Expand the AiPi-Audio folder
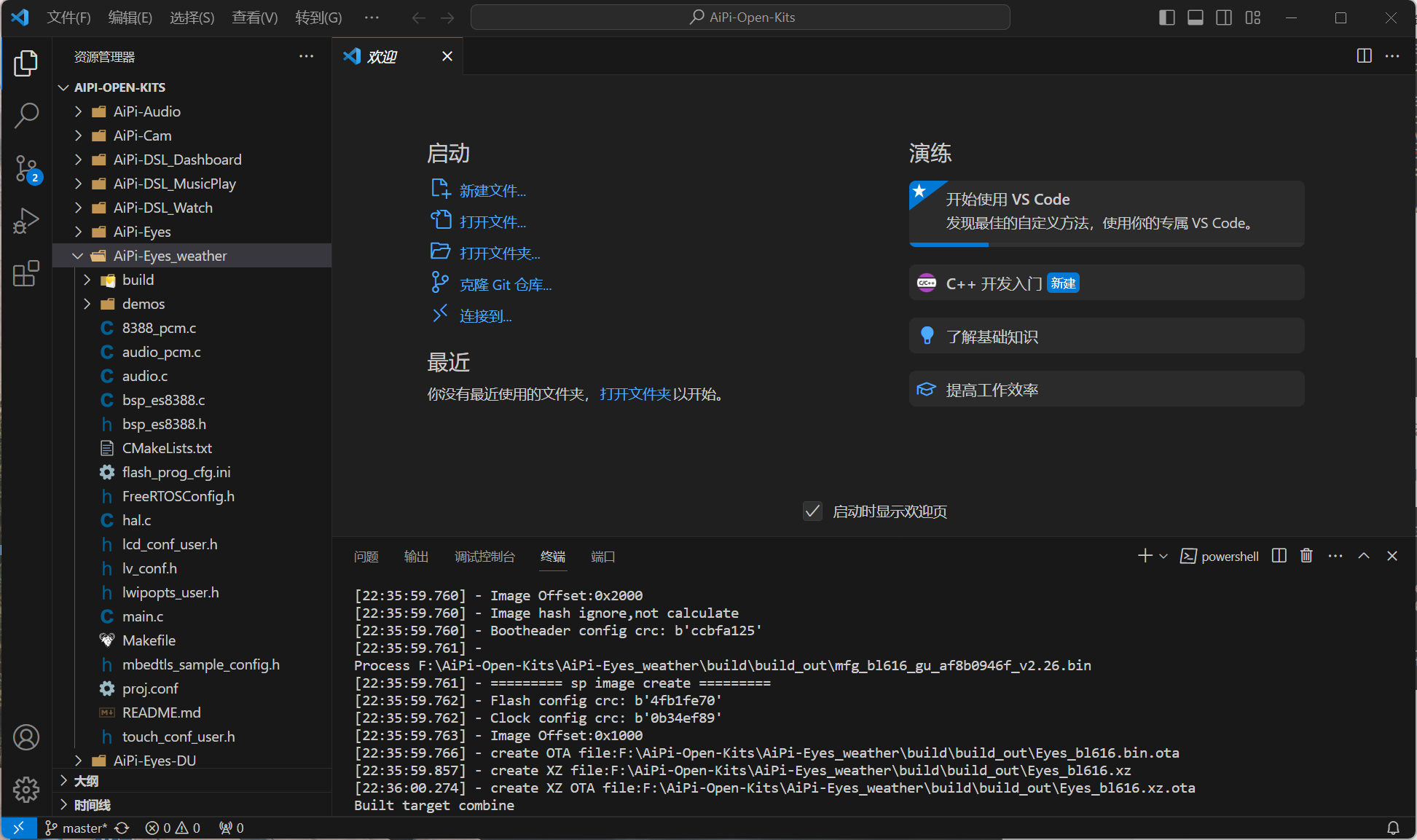Screen dimensions: 1417x840 (x=79, y=111)
